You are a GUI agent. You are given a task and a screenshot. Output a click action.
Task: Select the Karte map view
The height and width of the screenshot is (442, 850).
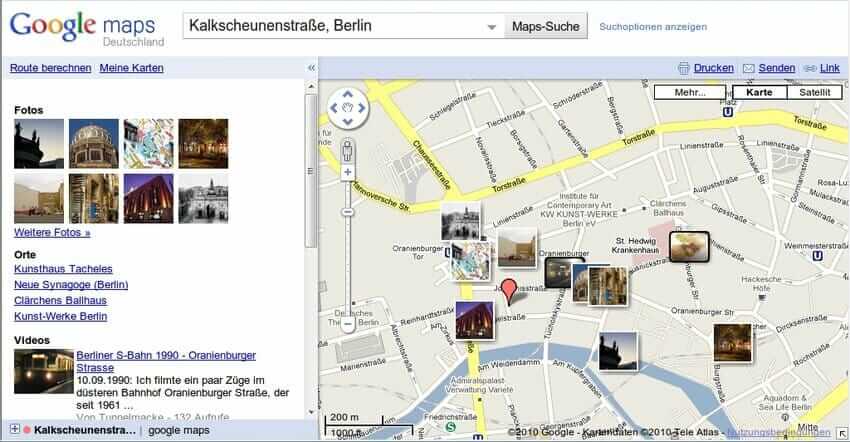coord(759,92)
